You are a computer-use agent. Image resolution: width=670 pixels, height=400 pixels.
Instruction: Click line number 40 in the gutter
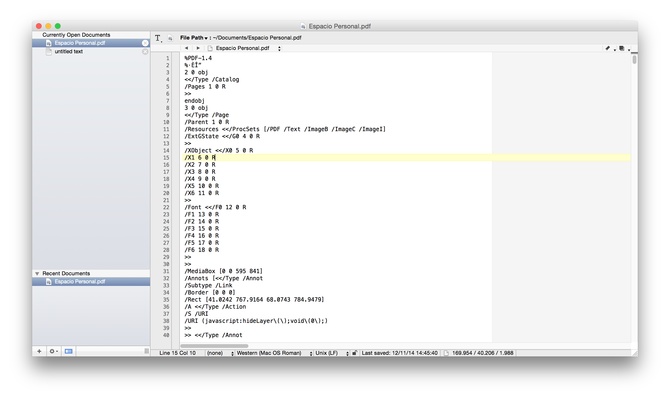[x=166, y=335]
